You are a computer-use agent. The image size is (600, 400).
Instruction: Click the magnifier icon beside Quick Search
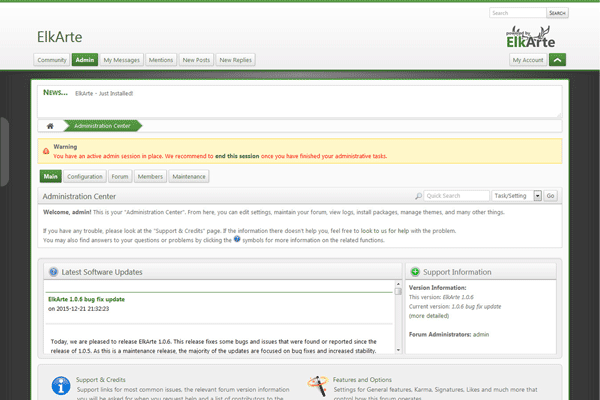419,196
